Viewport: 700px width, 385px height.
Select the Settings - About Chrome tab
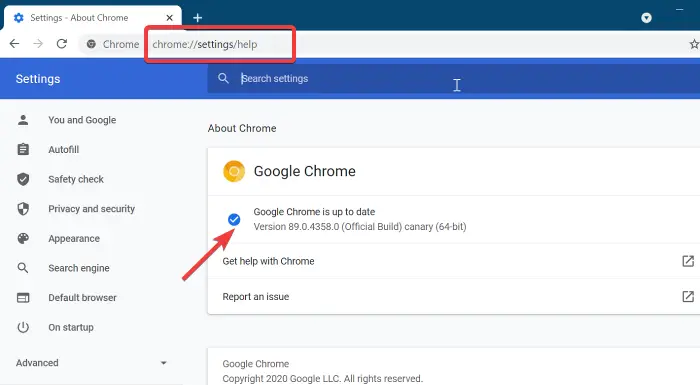coord(93,18)
